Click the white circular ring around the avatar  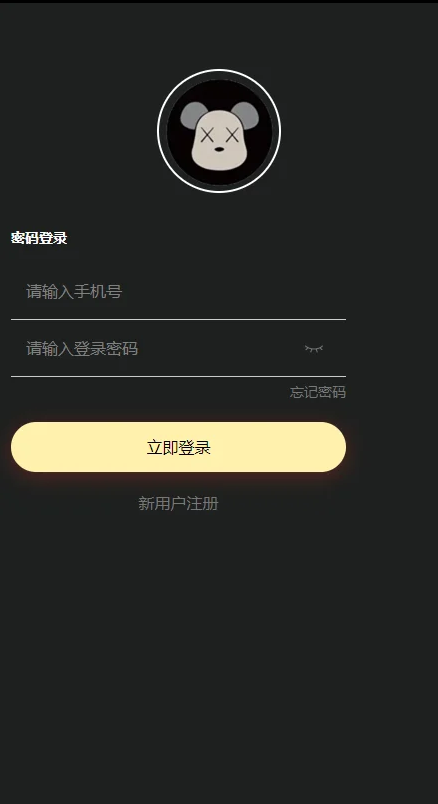point(219,70)
